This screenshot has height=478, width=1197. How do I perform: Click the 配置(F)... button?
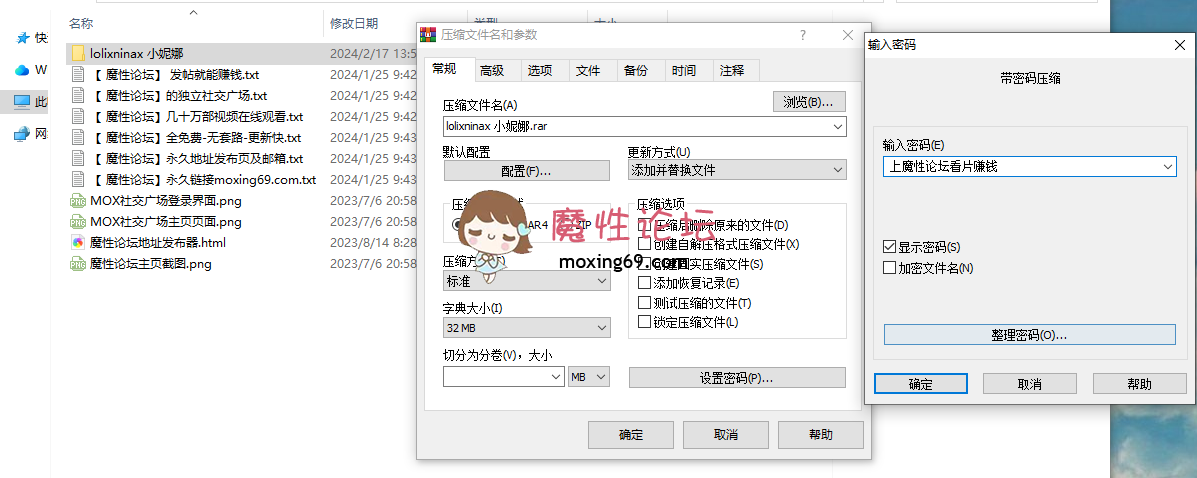click(527, 170)
